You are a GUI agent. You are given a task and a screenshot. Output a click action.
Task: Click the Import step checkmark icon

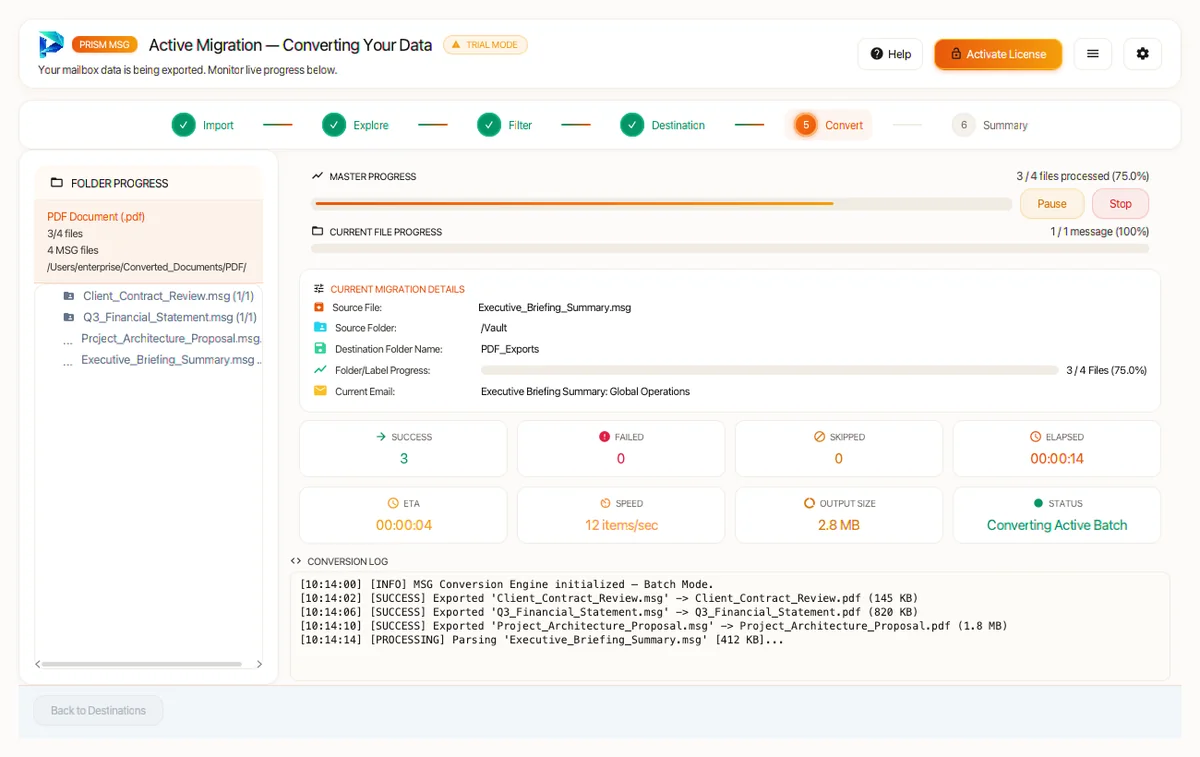click(183, 125)
